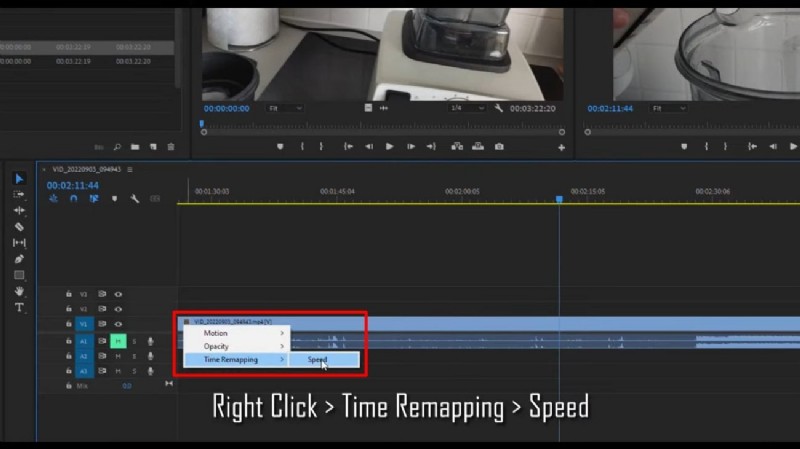Image resolution: width=800 pixels, height=449 pixels.
Task: Expand the Motion submenu arrow
Action: pos(282,333)
